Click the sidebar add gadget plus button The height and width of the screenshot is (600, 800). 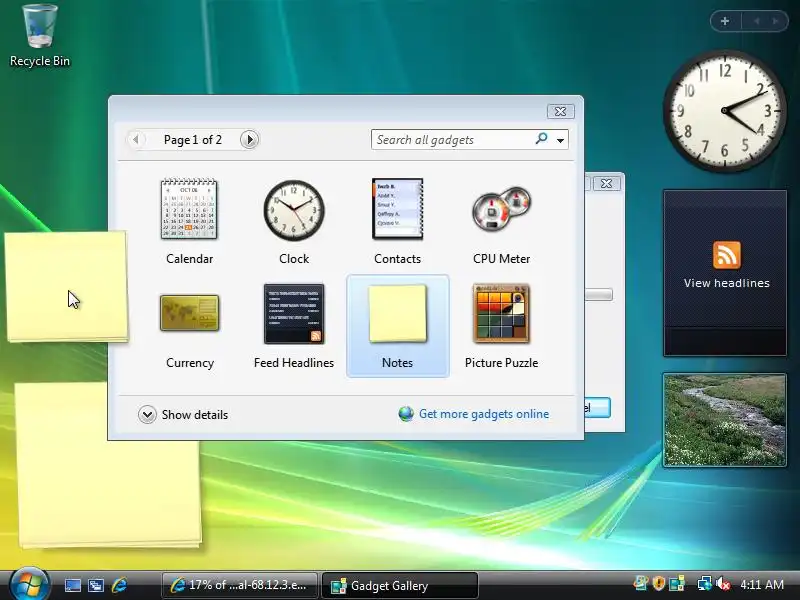click(x=725, y=21)
